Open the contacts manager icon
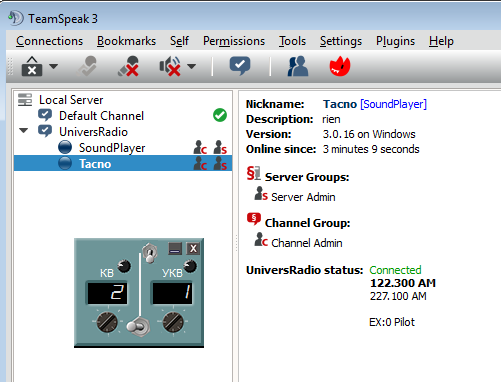 click(x=298, y=66)
